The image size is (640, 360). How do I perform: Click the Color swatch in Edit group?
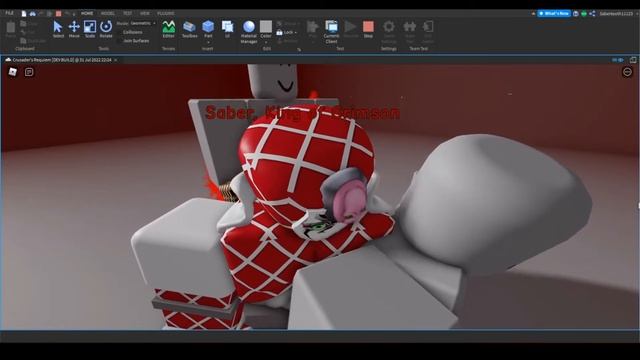tap(266, 27)
